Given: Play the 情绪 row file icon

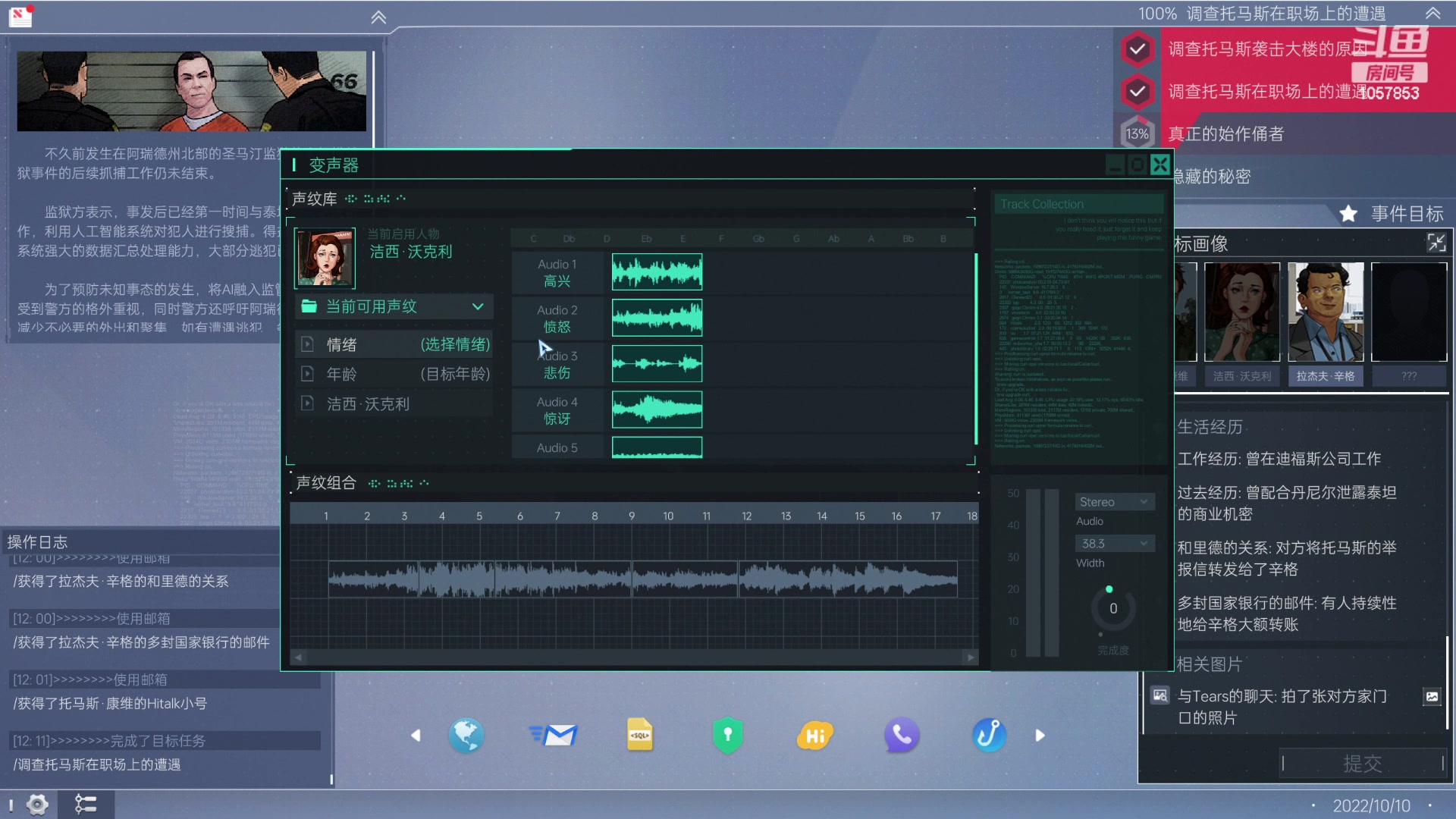Looking at the screenshot, I should (307, 344).
